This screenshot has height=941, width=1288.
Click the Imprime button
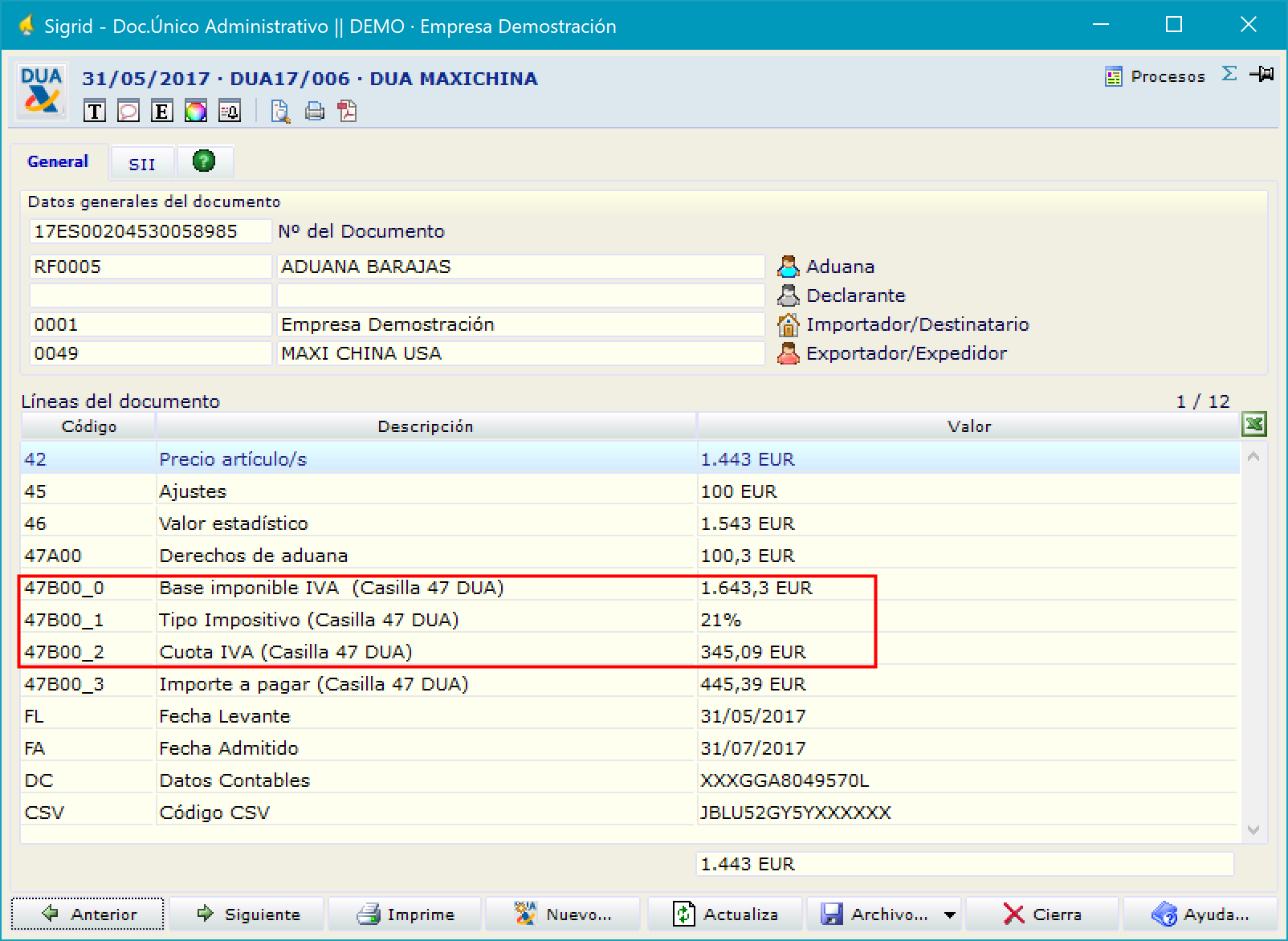[x=406, y=914]
